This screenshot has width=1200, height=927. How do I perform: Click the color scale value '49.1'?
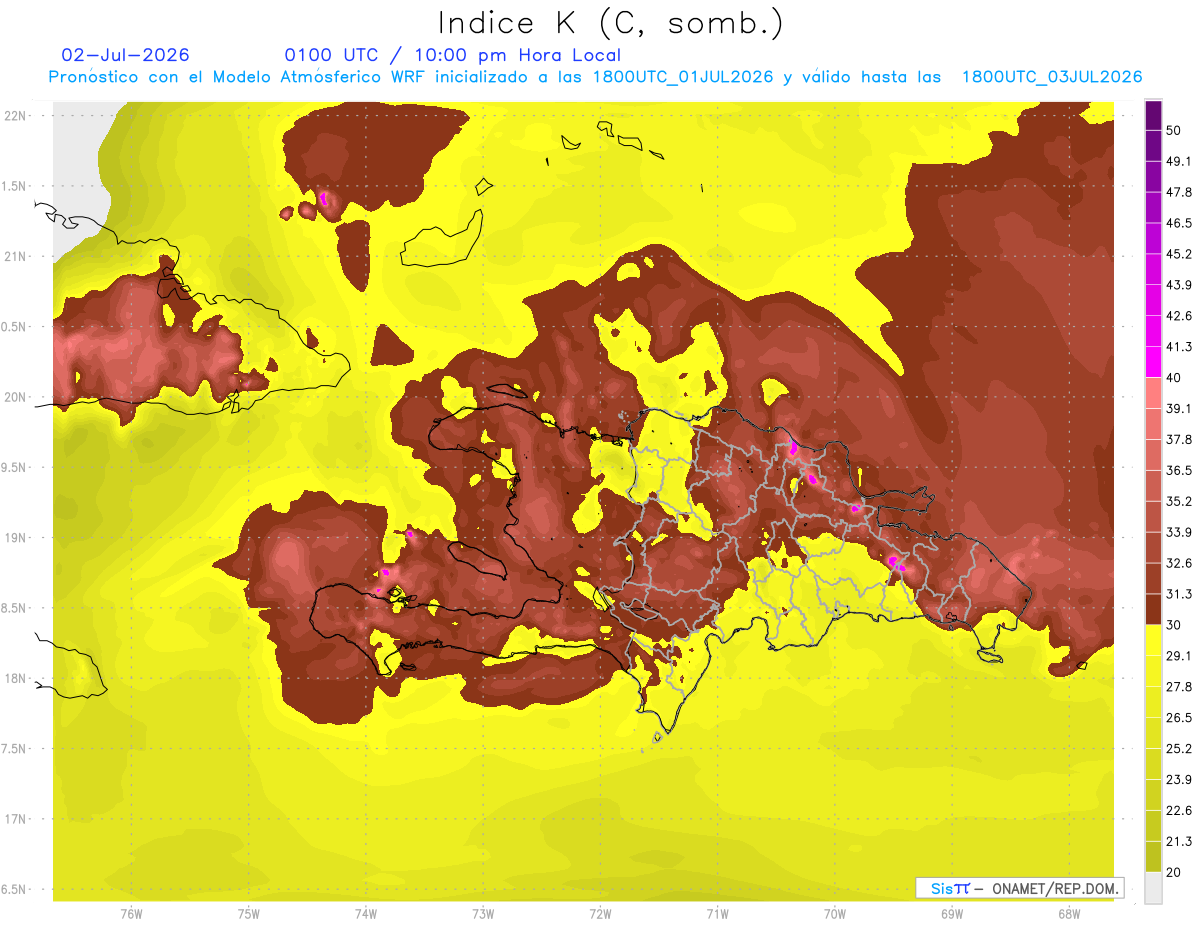click(x=1179, y=161)
